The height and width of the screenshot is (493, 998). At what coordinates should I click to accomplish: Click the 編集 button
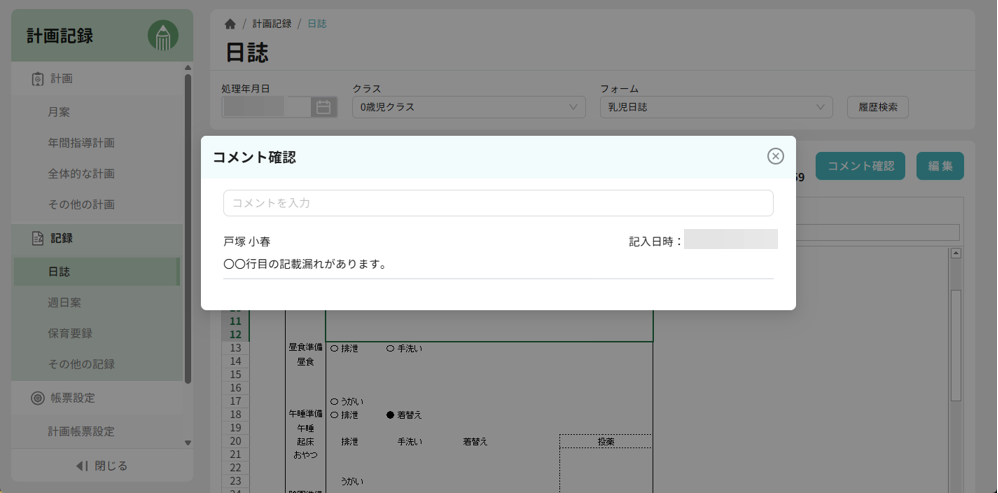point(939,166)
